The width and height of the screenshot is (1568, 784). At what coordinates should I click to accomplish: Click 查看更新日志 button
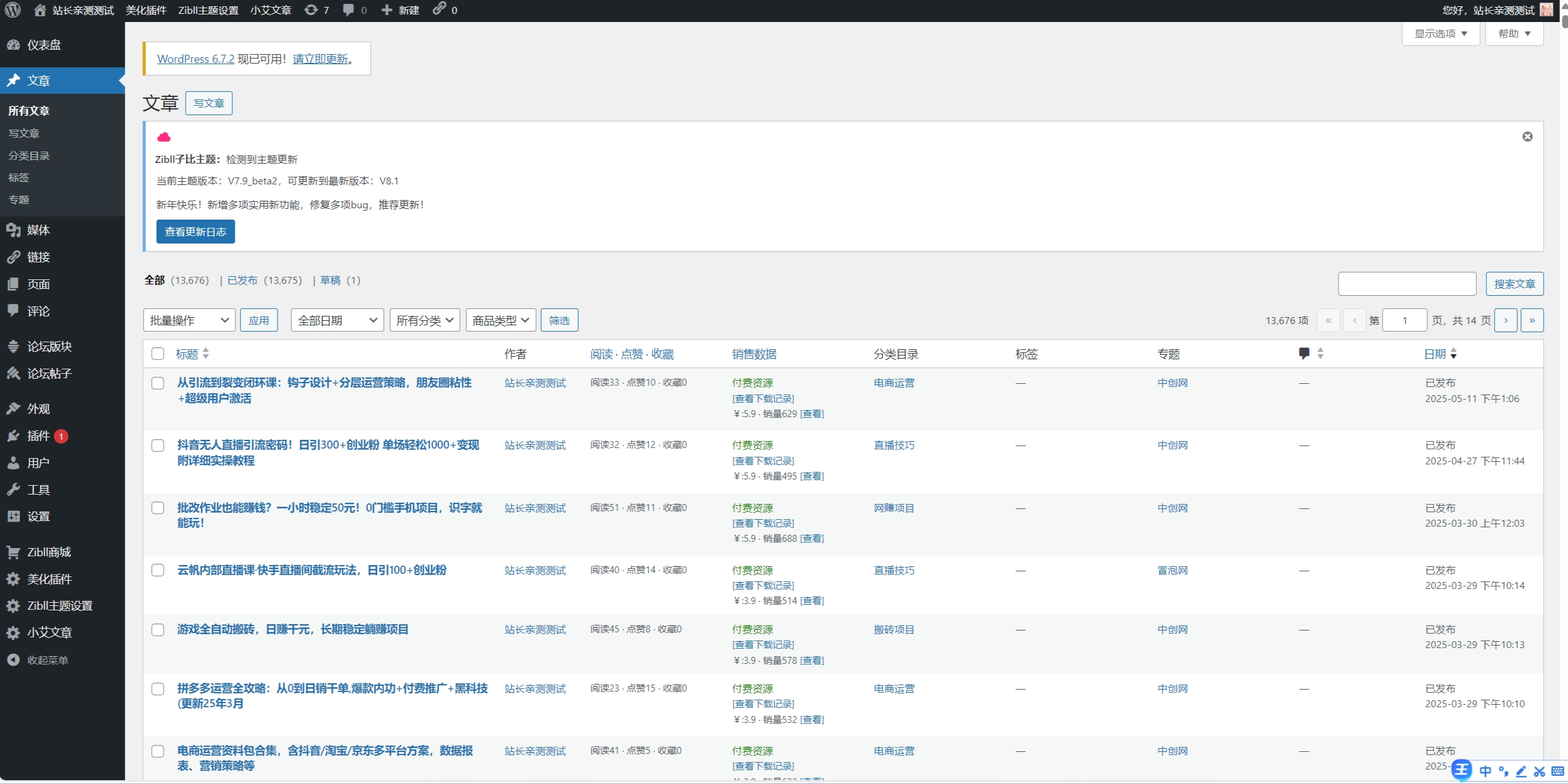196,232
